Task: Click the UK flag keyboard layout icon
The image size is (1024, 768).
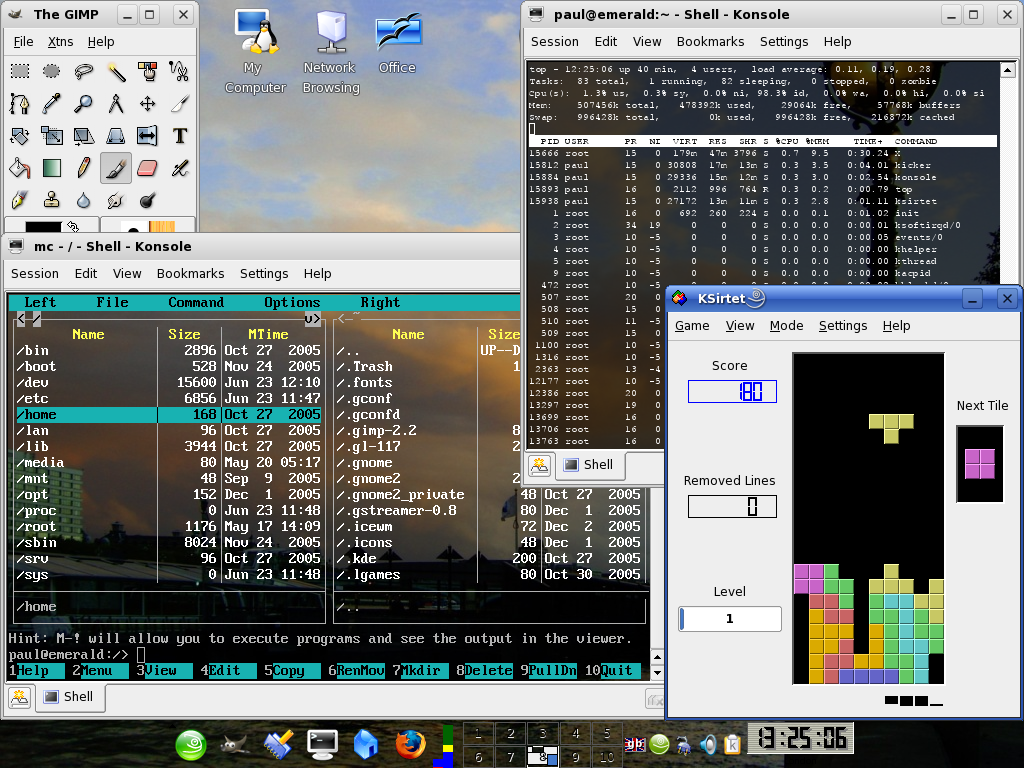Action: coord(634,744)
